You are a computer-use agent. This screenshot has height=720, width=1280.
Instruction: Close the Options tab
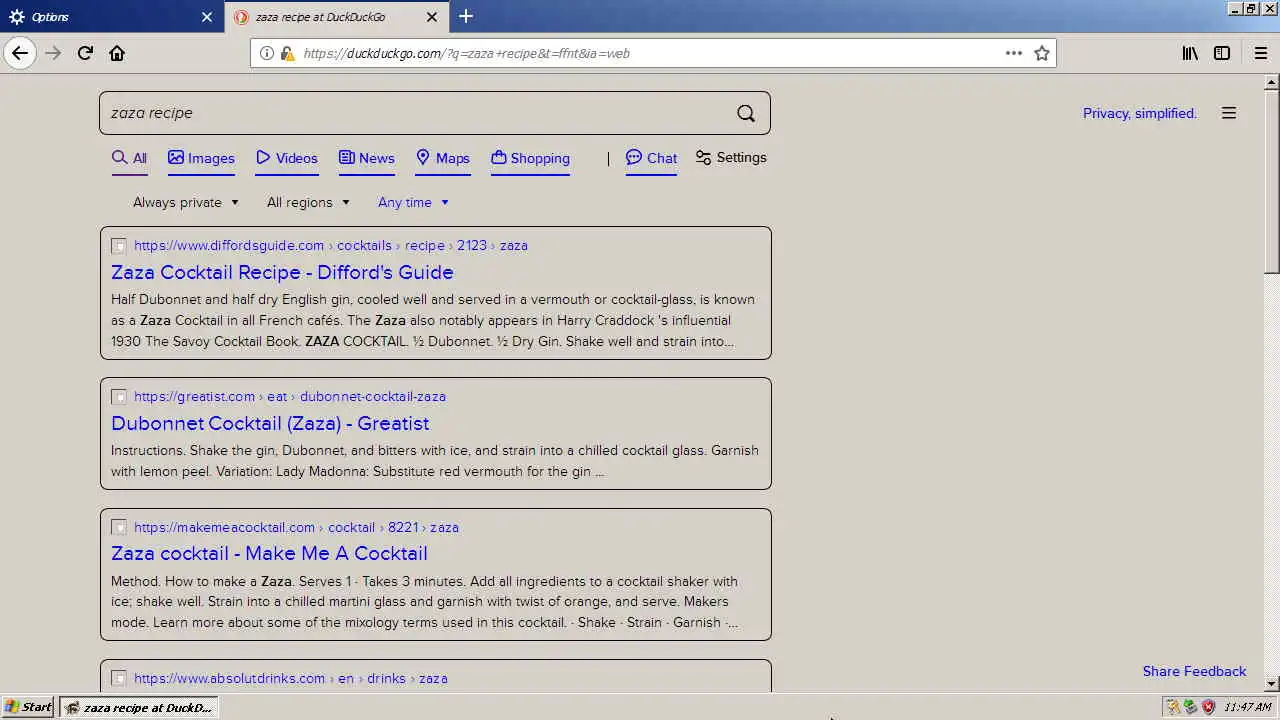[x=207, y=17]
